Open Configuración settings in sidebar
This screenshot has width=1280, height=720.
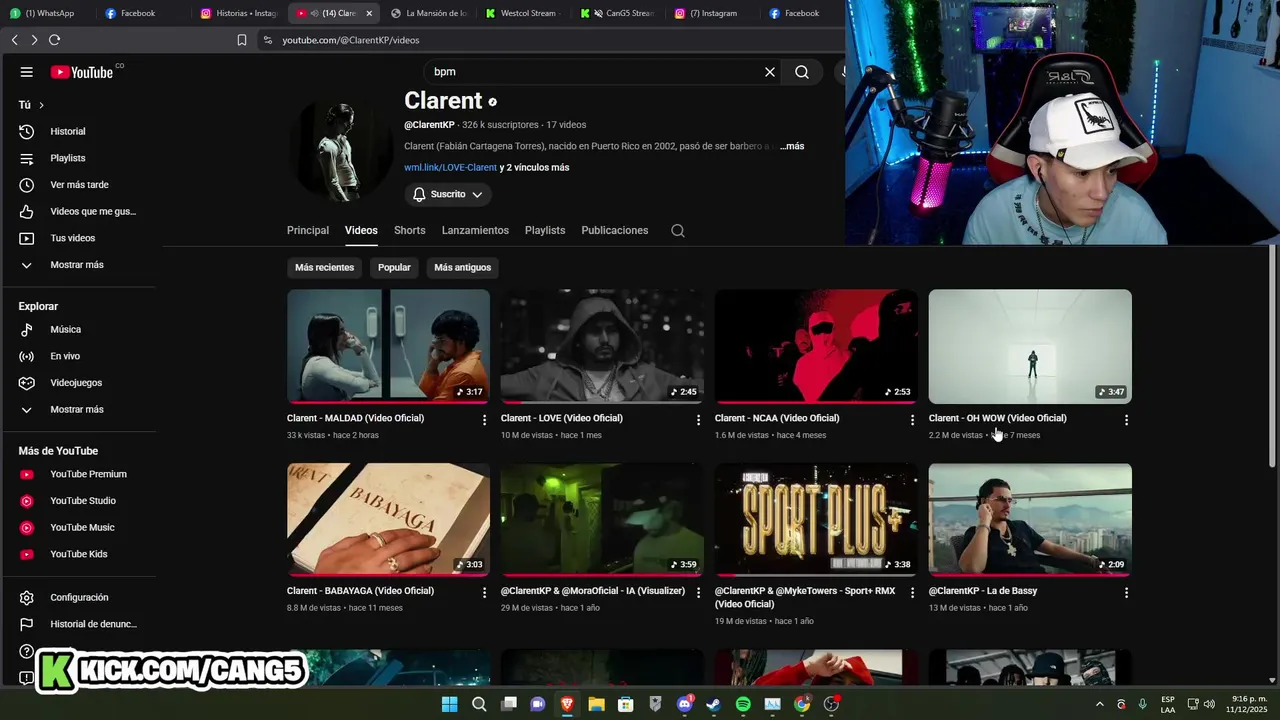point(79,598)
